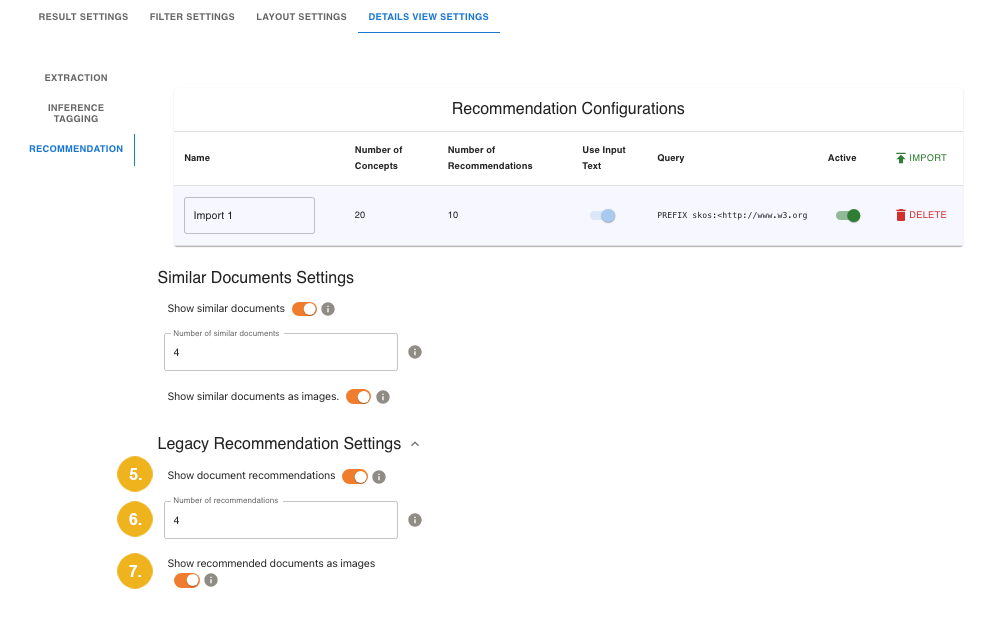This screenshot has width=1001, height=622.
Task: Click info icon next to Number of recommendations
Action: pos(415,520)
